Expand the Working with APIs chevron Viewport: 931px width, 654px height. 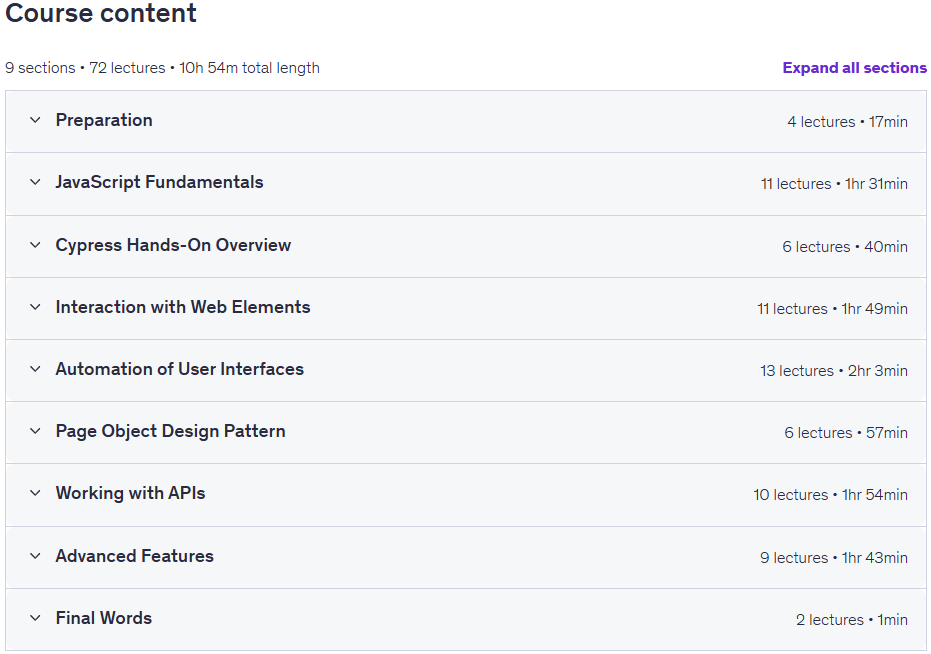(x=36, y=493)
